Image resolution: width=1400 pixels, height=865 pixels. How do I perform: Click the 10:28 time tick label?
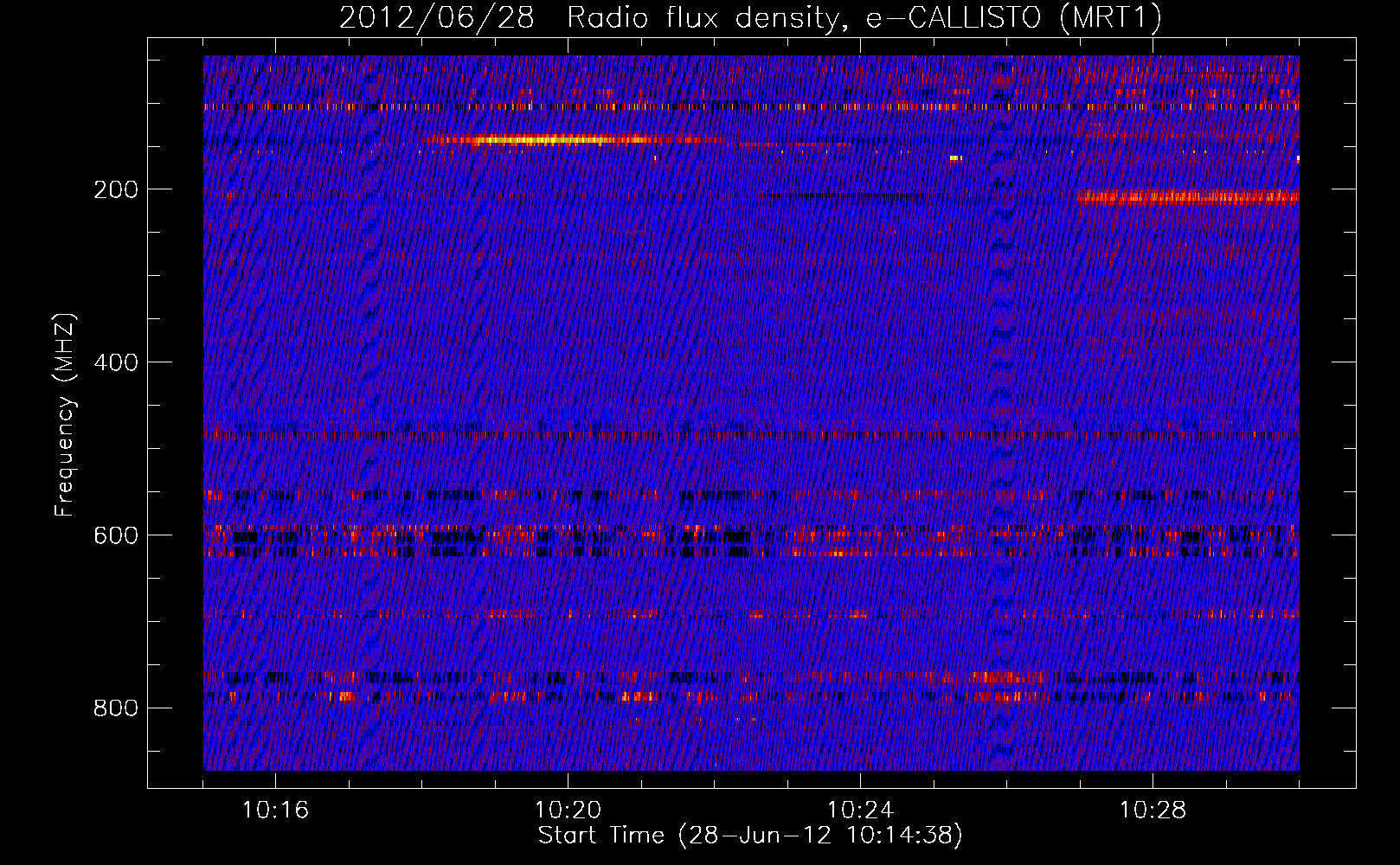click(x=1153, y=811)
